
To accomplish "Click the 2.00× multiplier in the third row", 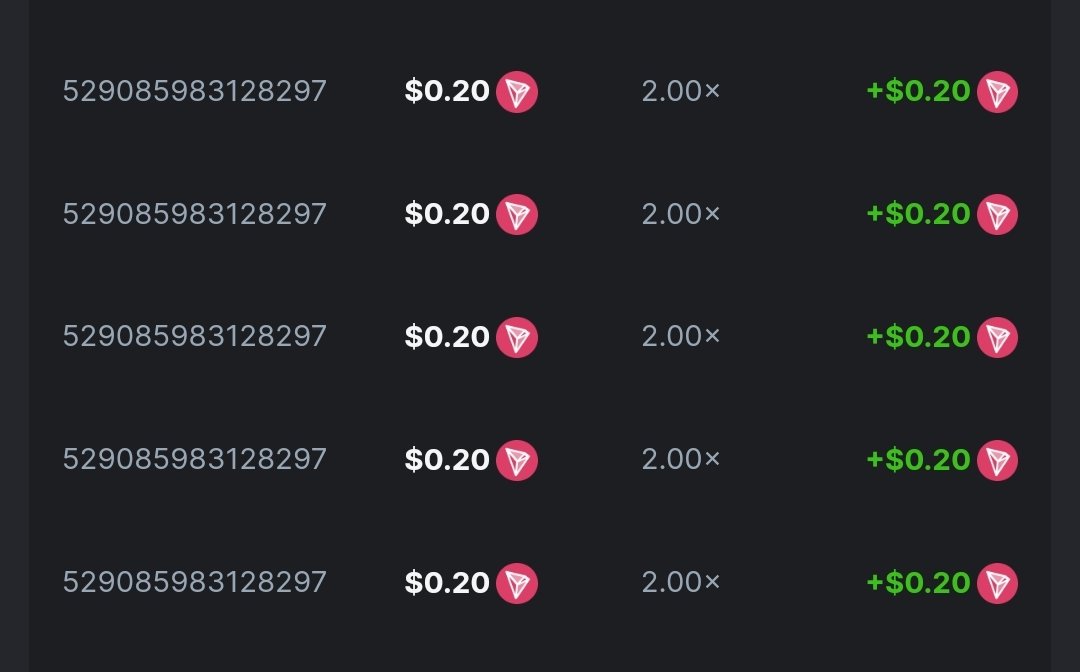I will [x=681, y=337].
